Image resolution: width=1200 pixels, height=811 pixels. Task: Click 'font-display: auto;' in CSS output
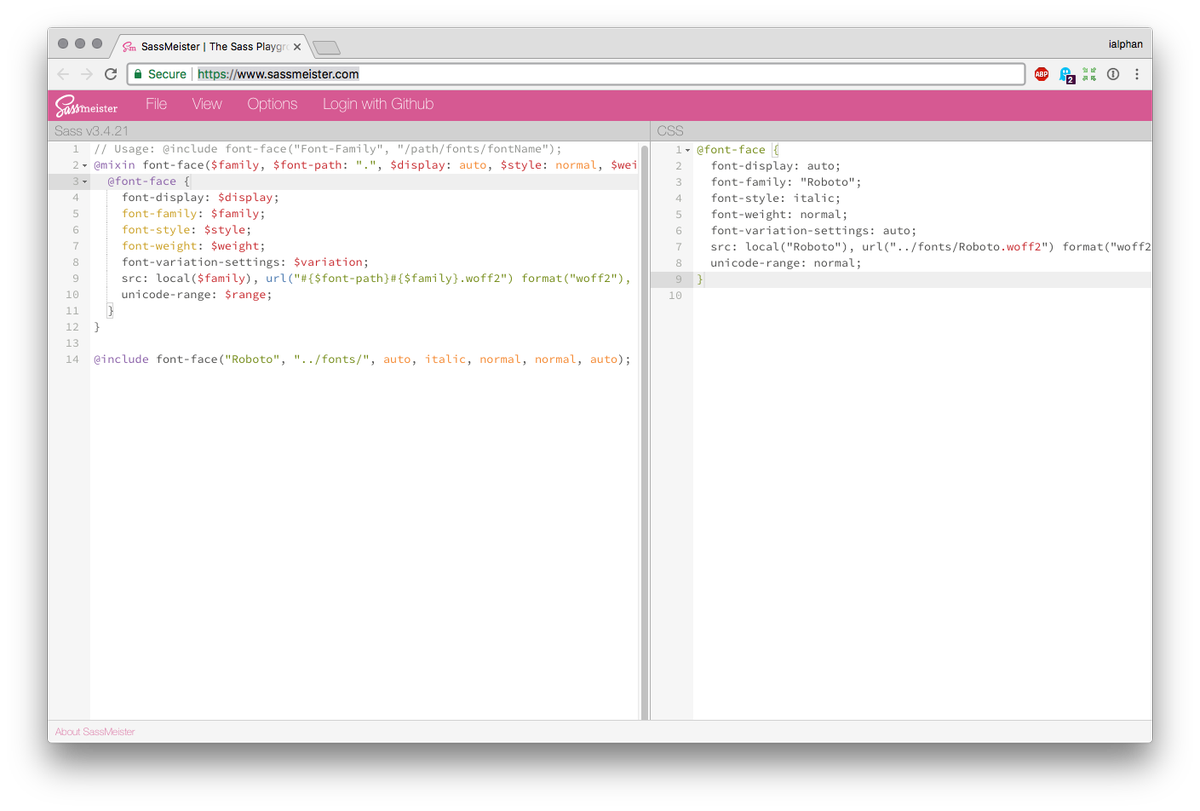776,166
